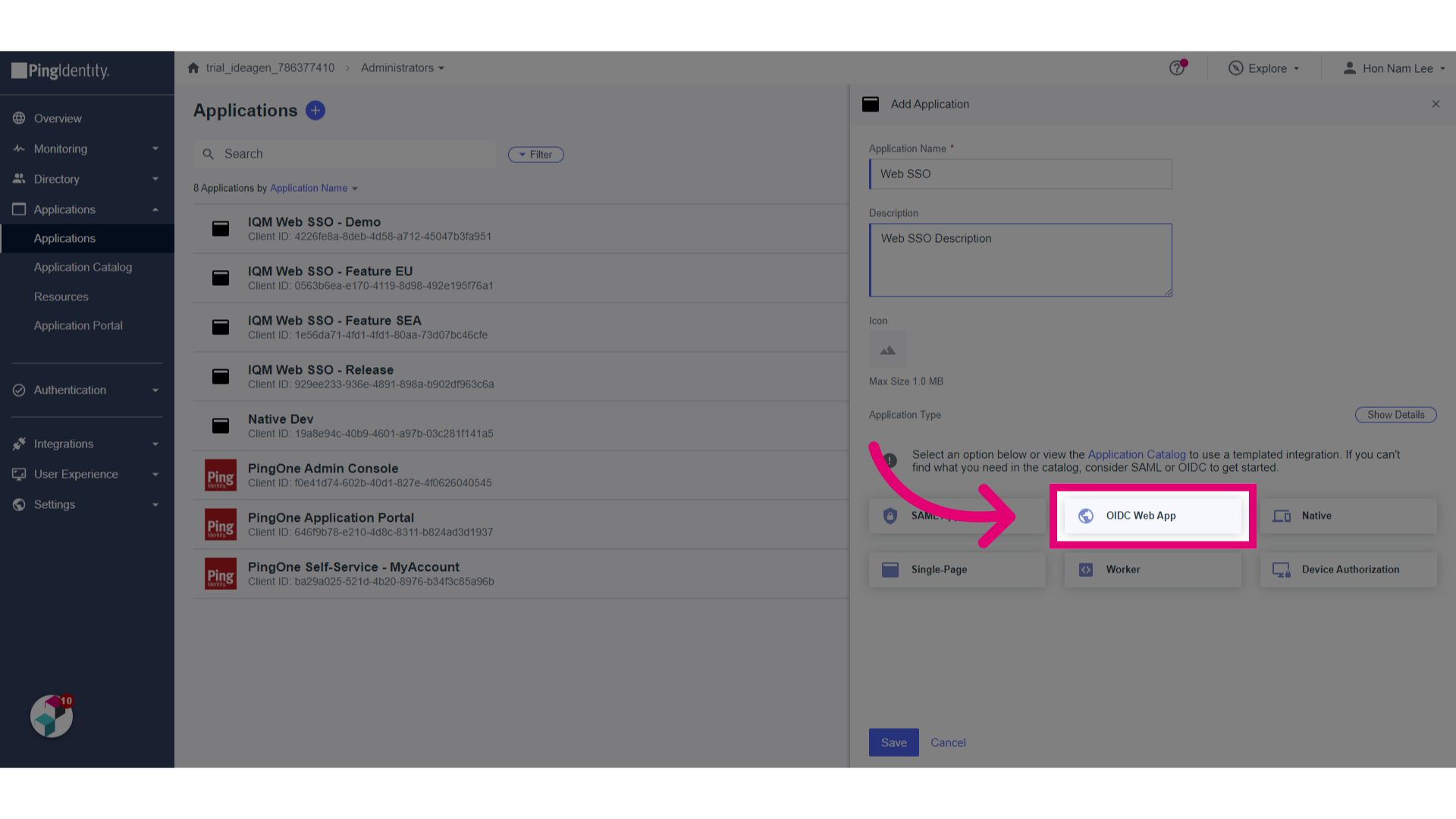
Task: Click the search magnifier icon
Action: 209,154
